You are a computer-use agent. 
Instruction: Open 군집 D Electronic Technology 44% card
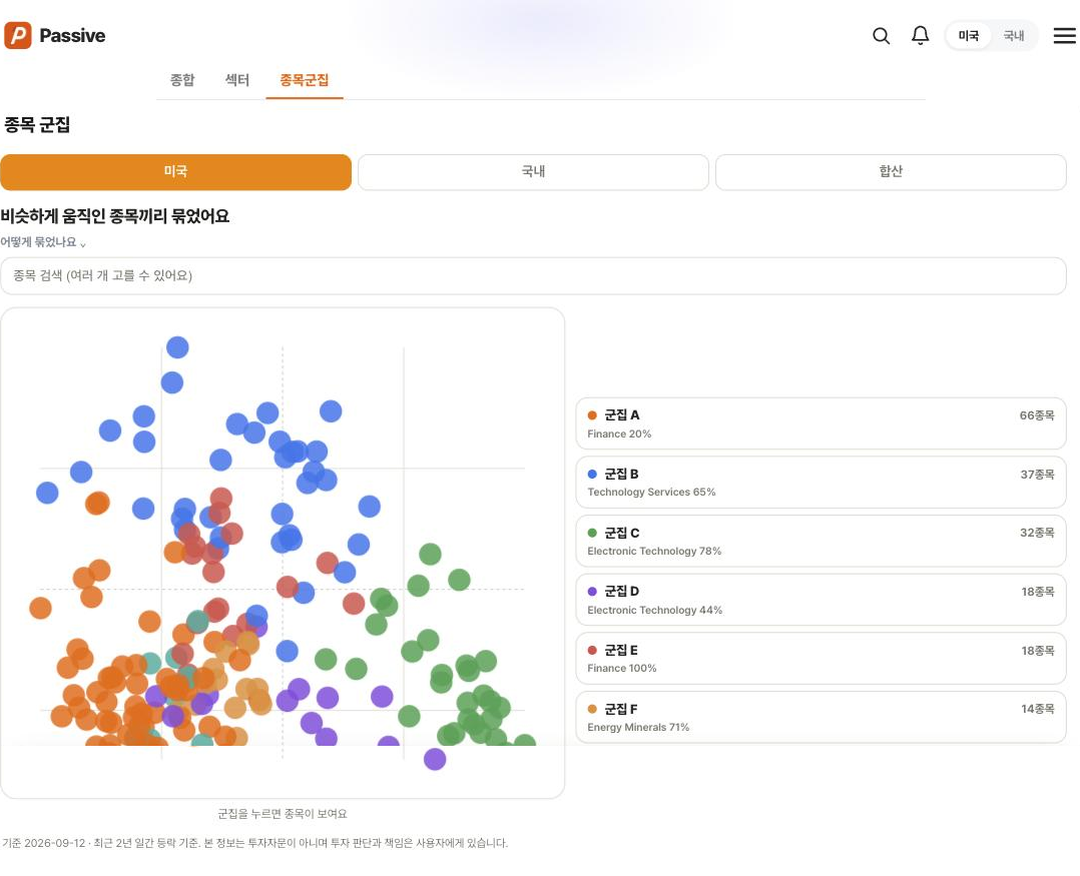tap(821, 600)
